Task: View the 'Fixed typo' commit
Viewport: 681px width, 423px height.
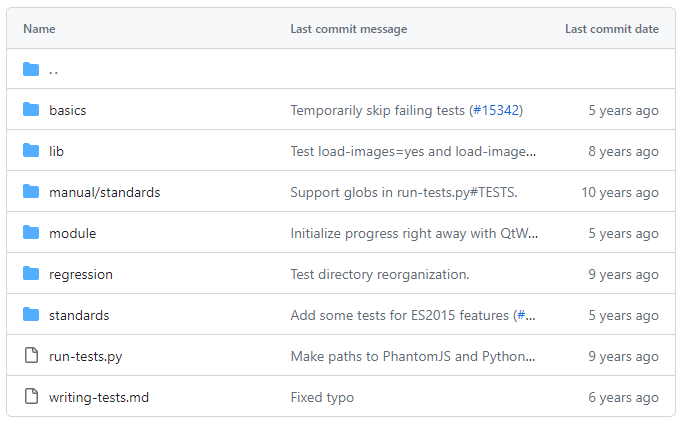Action: (x=322, y=397)
